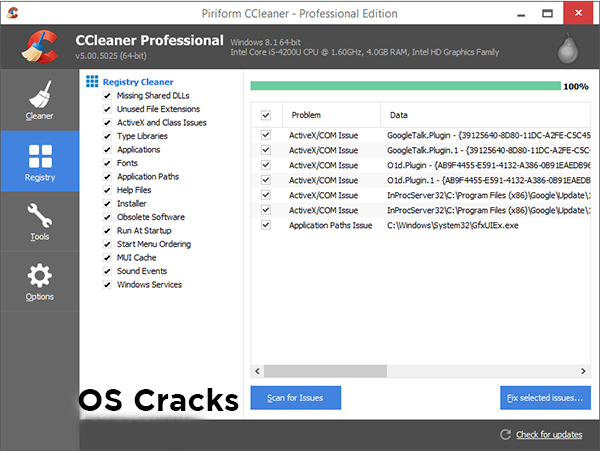The width and height of the screenshot is (600, 451).
Task: Uncheck Unused File Extensions
Action: coord(107,109)
